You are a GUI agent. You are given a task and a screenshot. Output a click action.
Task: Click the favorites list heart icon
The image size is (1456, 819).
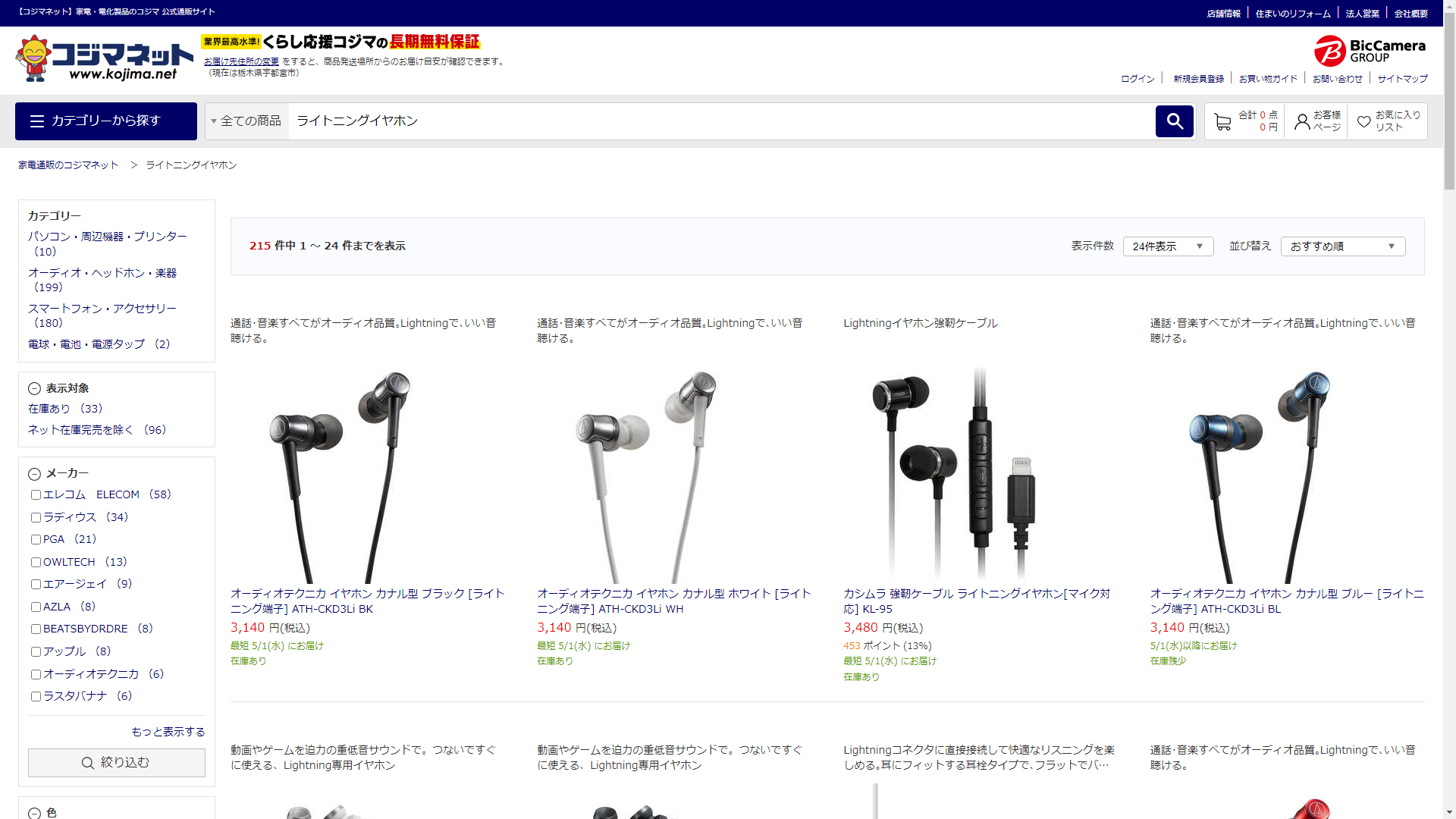pyautogui.click(x=1363, y=121)
